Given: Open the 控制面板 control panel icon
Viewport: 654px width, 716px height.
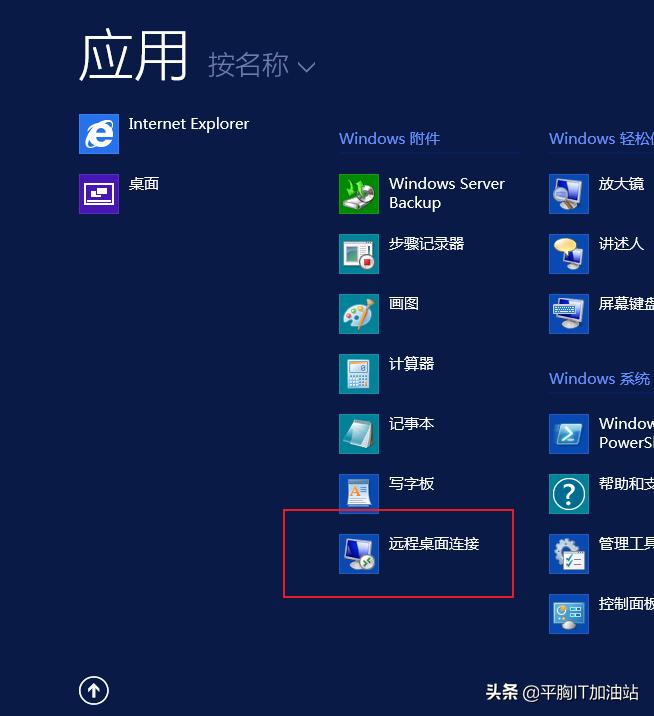Looking at the screenshot, I should click(x=569, y=614).
